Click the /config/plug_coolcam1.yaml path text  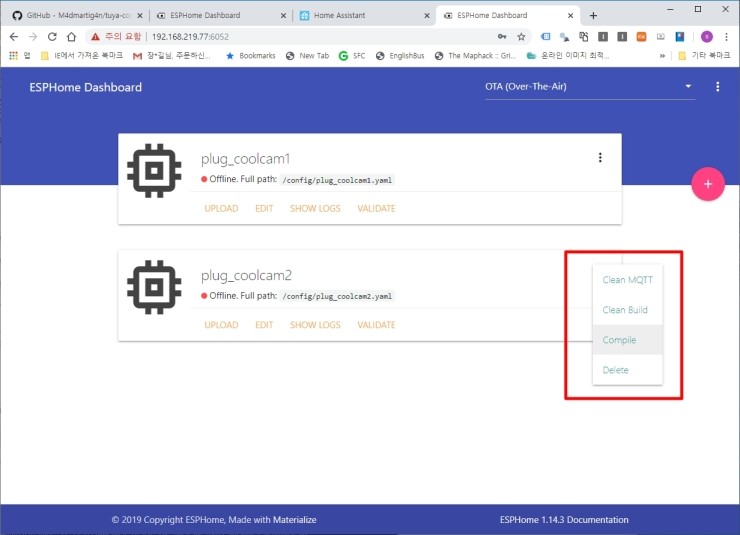coord(337,180)
